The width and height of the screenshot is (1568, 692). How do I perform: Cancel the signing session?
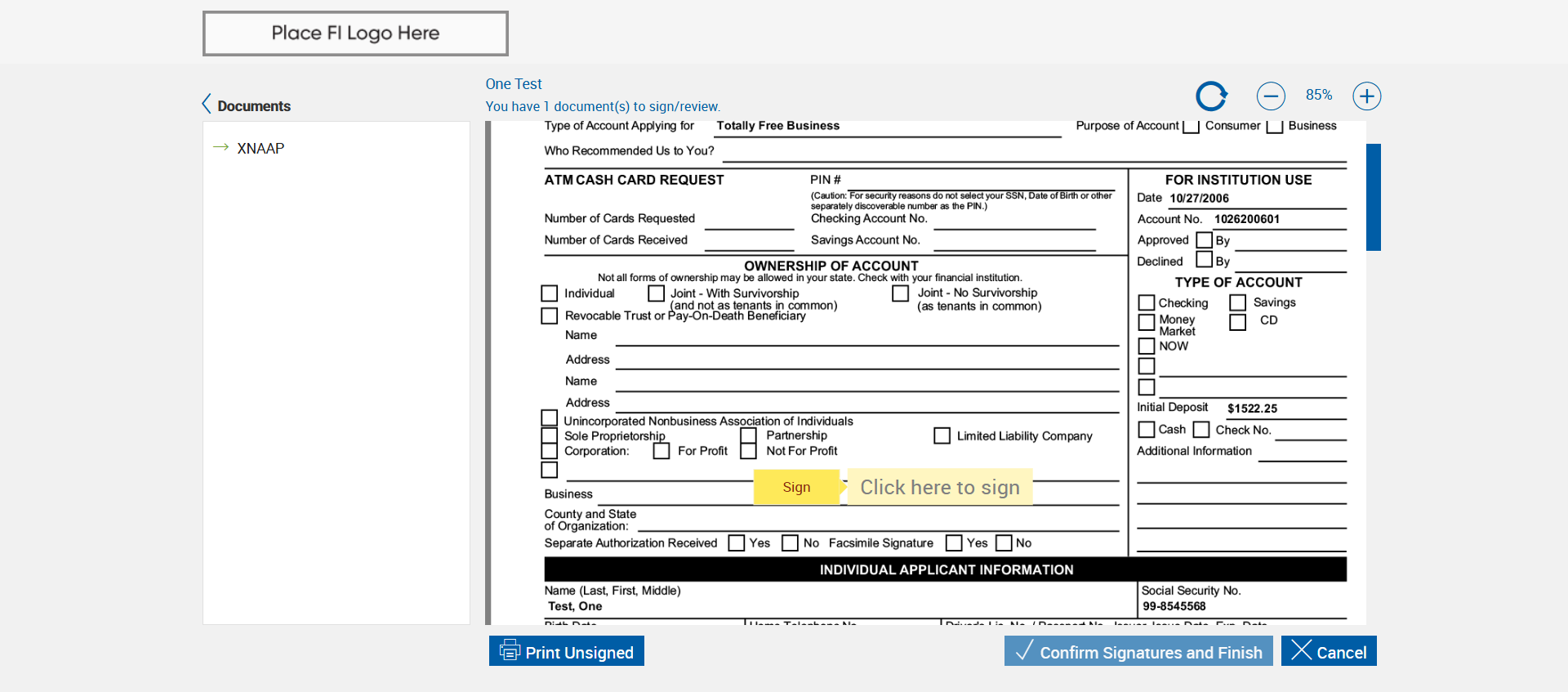click(x=1329, y=651)
